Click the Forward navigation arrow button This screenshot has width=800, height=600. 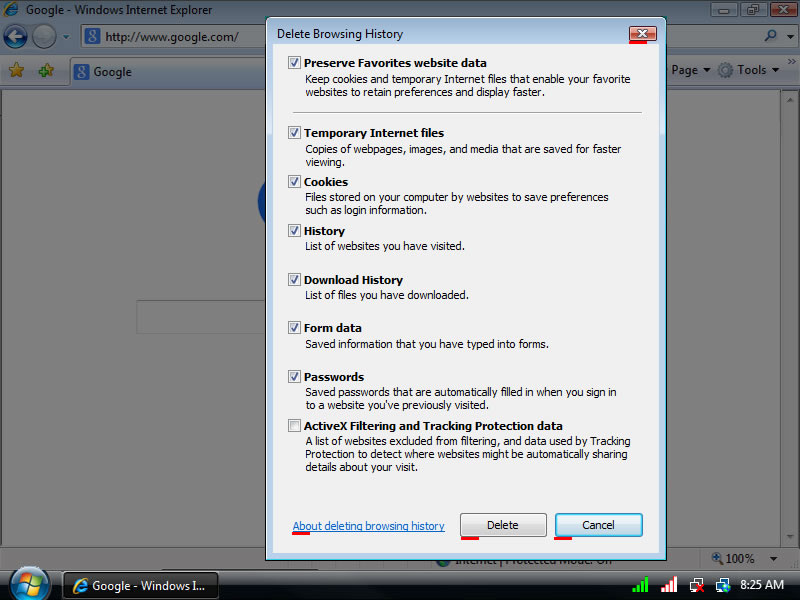(x=44, y=37)
